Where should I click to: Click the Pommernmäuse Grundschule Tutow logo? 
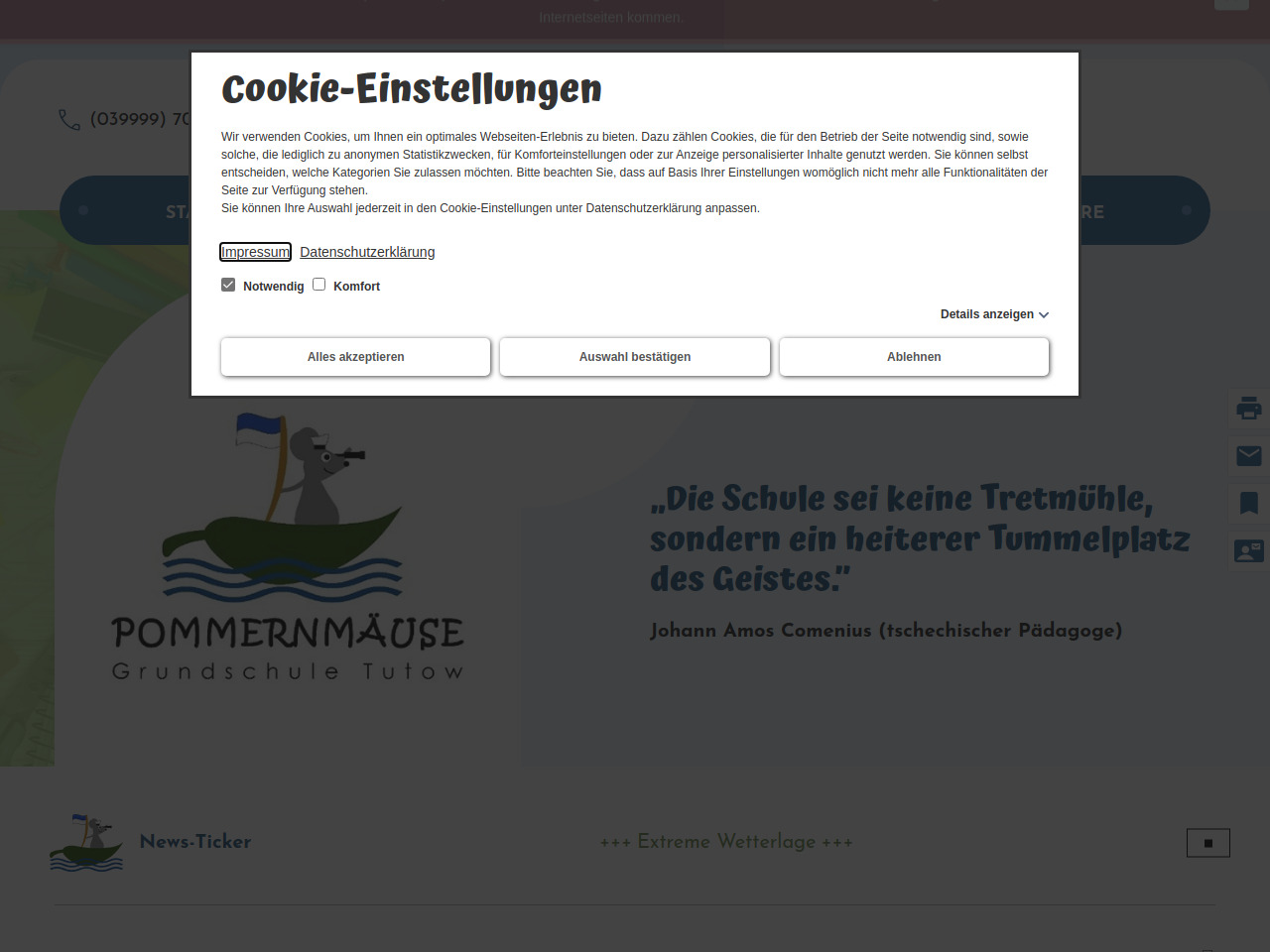coord(288,547)
